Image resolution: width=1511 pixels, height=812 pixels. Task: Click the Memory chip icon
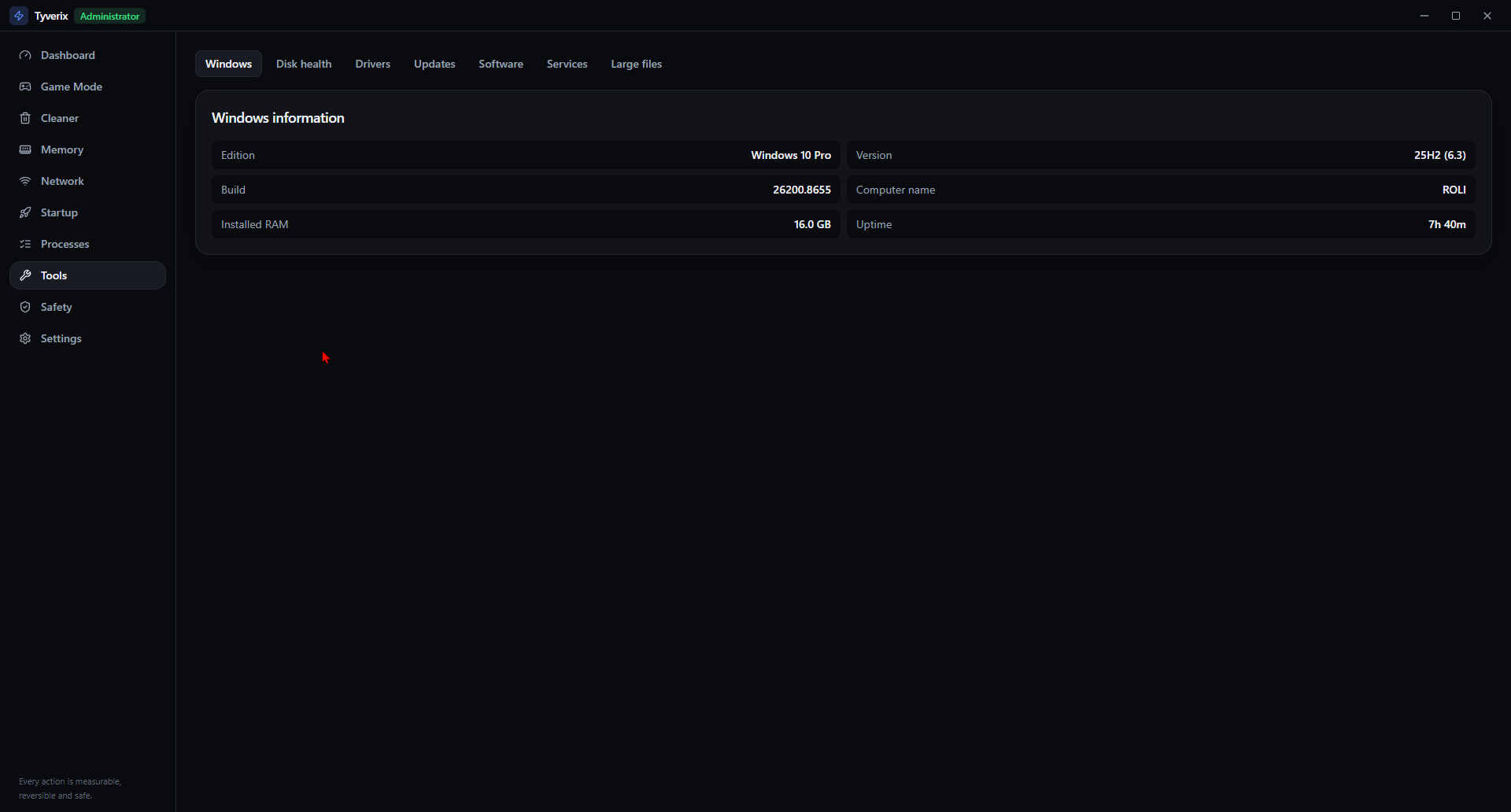[x=25, y=149]
